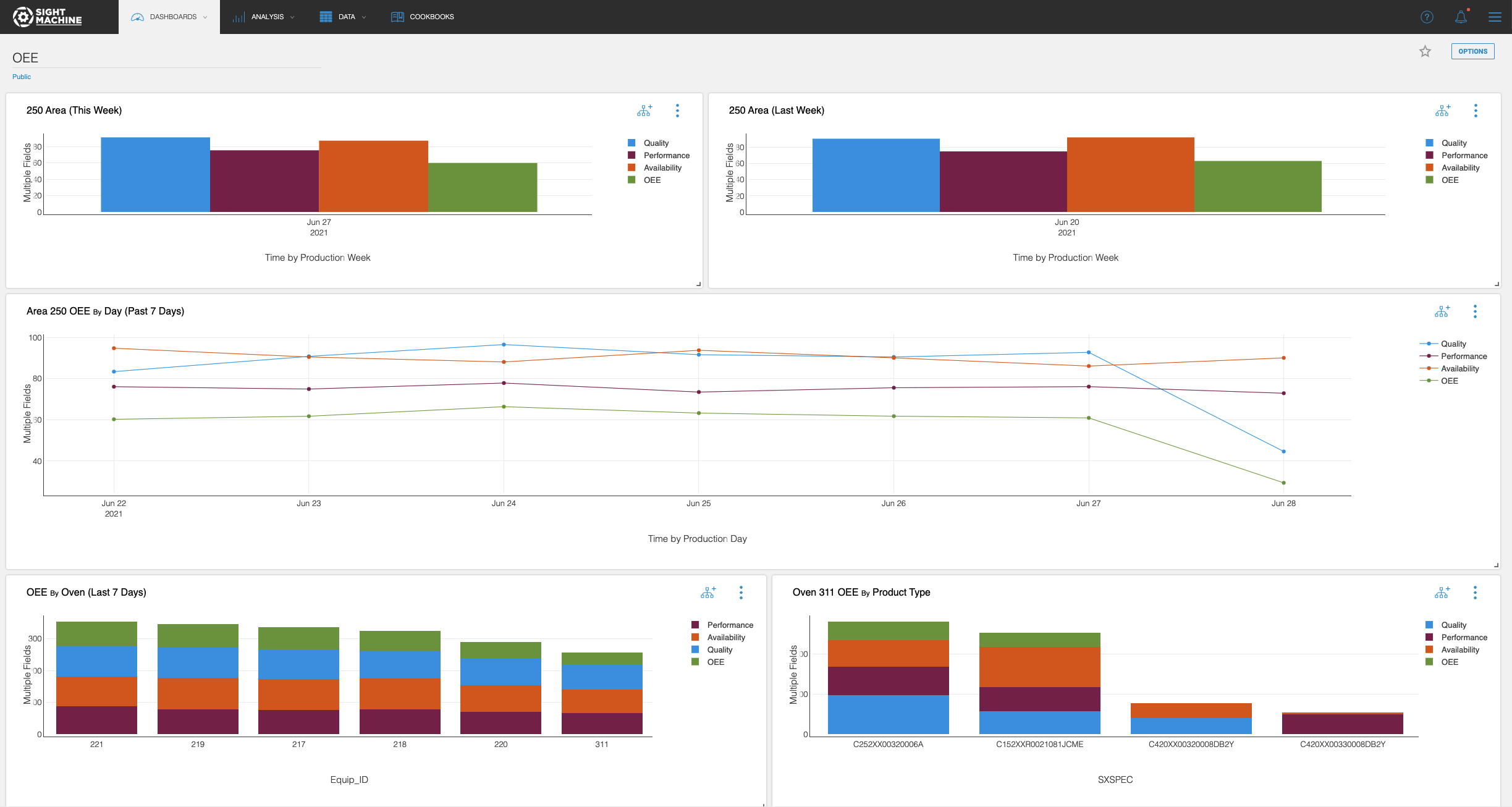Viewport: 1512px width, 807px height.
Task: Click the OEE dashboard title field
Action: [x=167, y=58]
